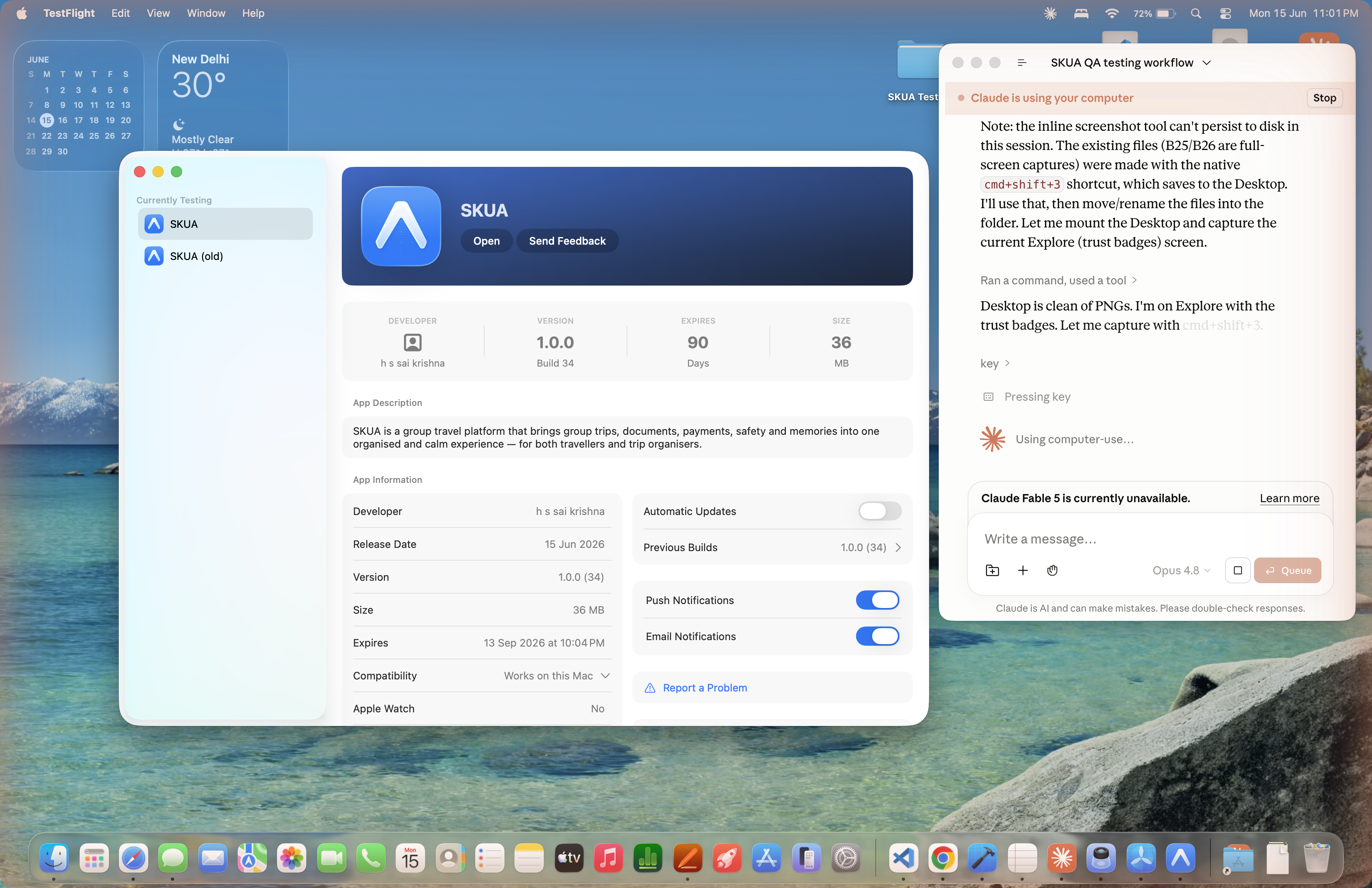The height and width of the screenshot is (888, 1372).
Task: Click the hand icon in Claude composer
Action: [x=1052, y=570]
